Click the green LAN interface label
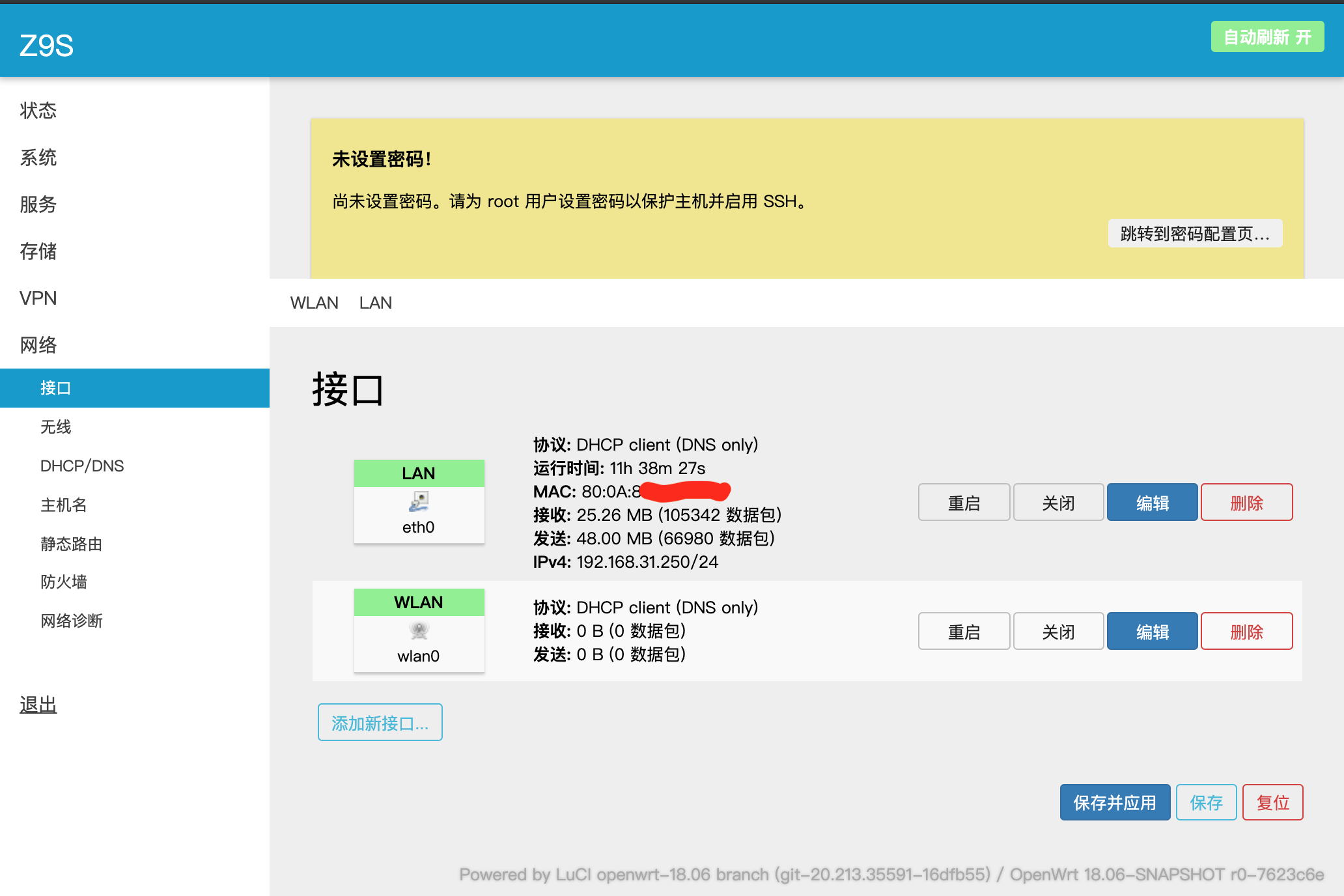 click(419, 473)
